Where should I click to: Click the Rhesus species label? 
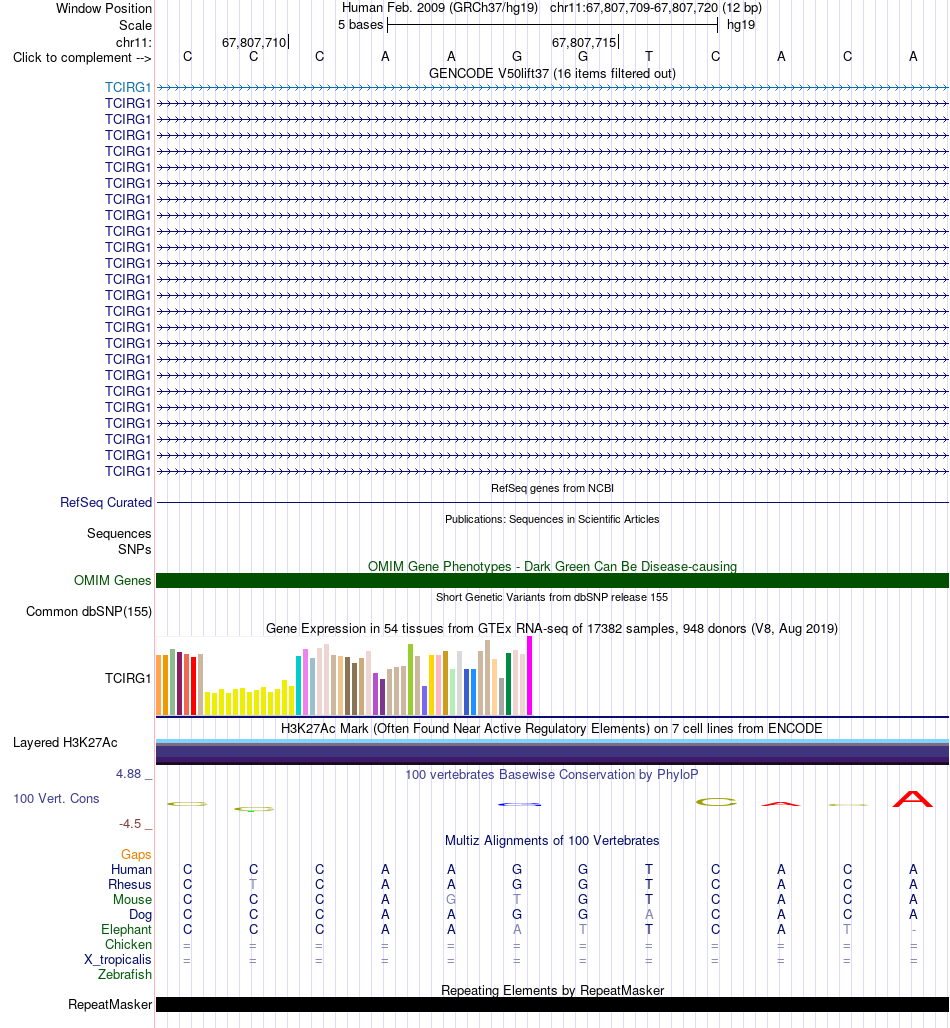click(130, 884)
